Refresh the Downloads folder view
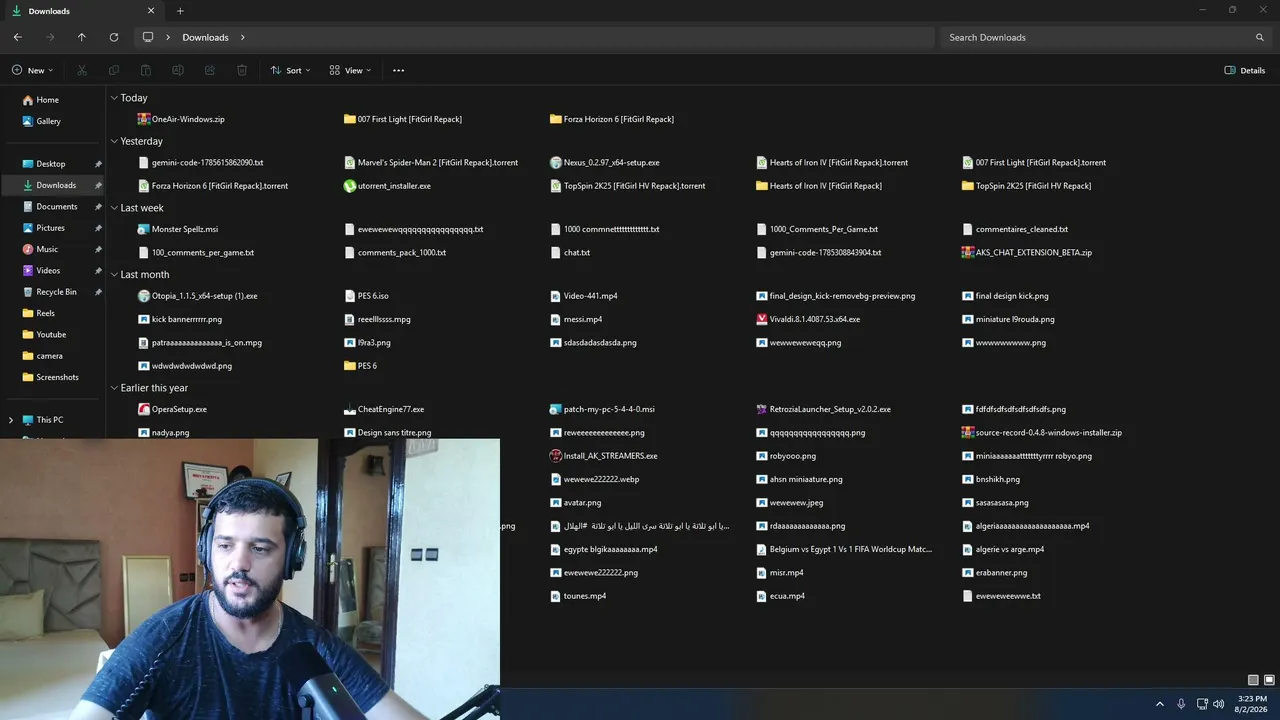 point(114,37)
